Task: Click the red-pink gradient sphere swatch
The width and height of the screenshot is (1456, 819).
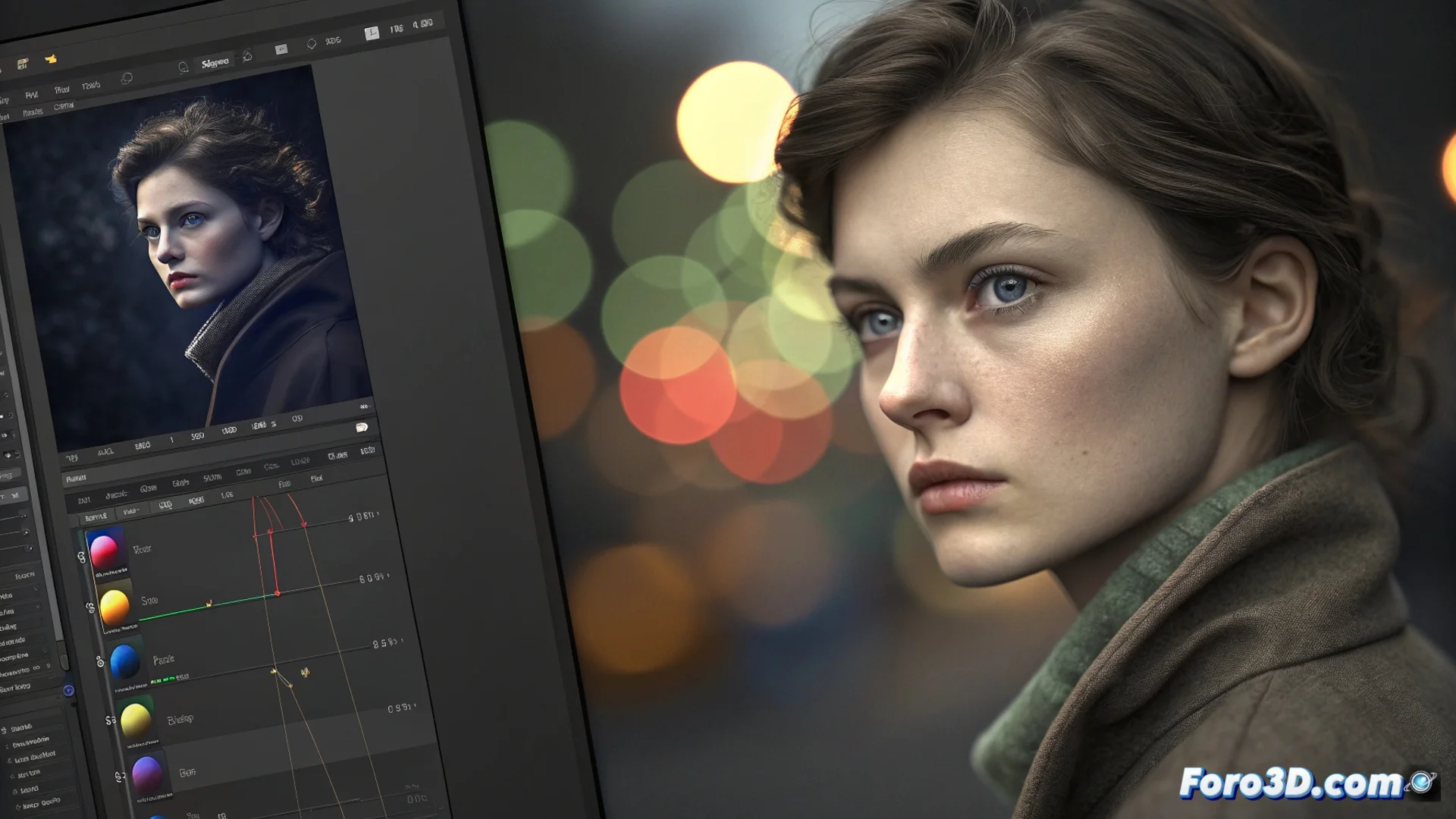Action: coord(104,550)
